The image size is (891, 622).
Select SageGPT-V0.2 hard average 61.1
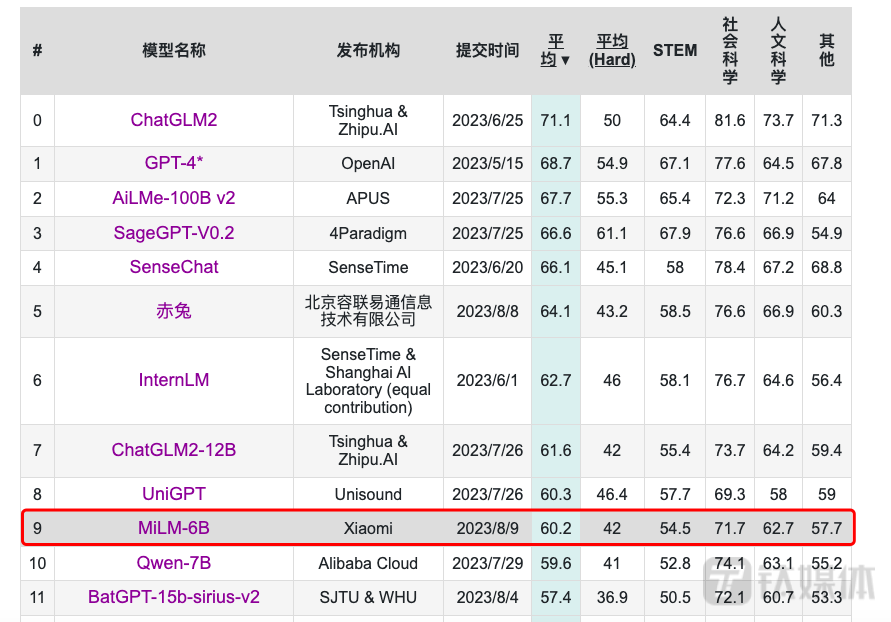point(612,233)
